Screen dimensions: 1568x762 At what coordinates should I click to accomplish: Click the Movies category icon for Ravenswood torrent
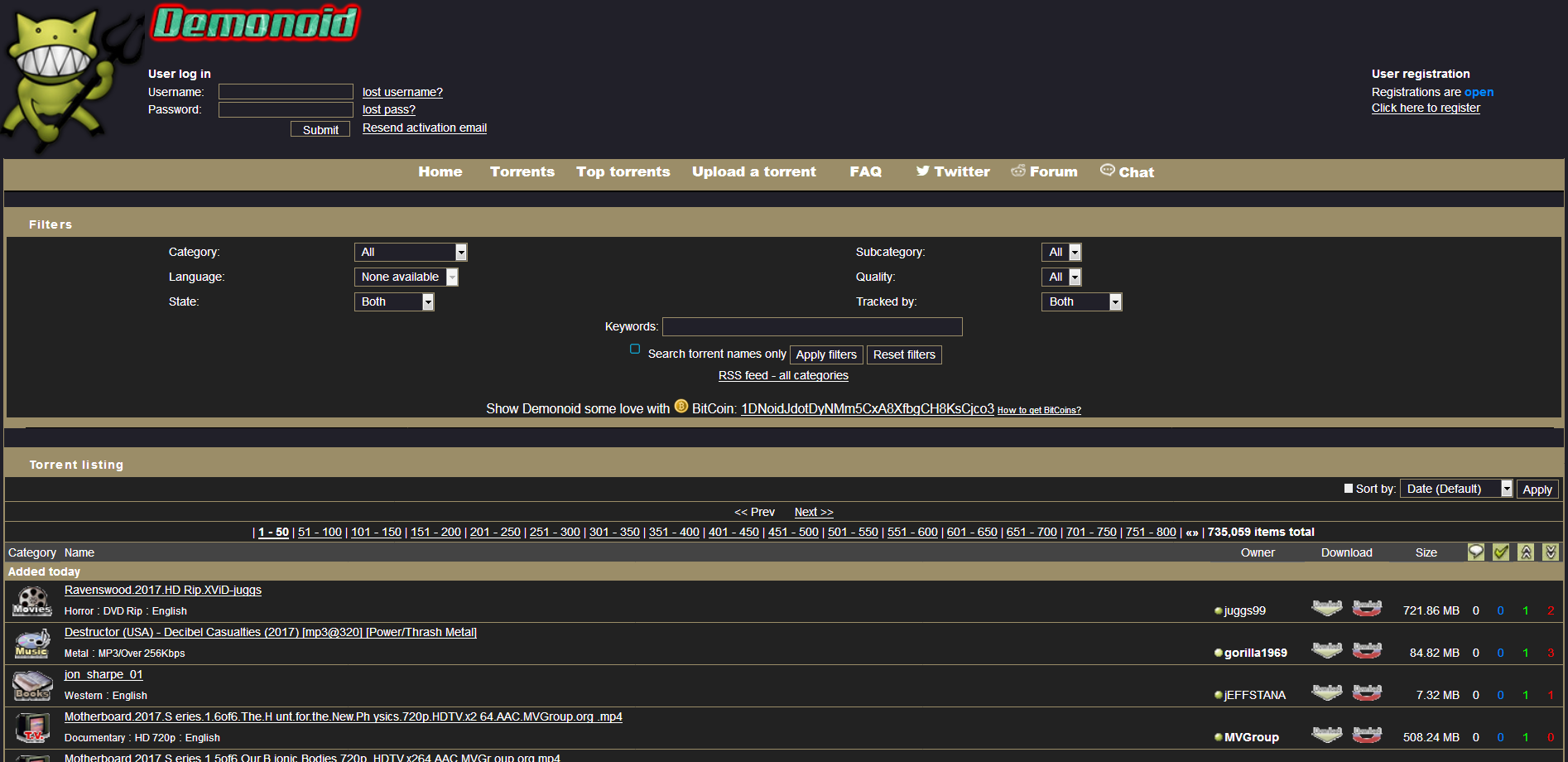coord(31,599)
